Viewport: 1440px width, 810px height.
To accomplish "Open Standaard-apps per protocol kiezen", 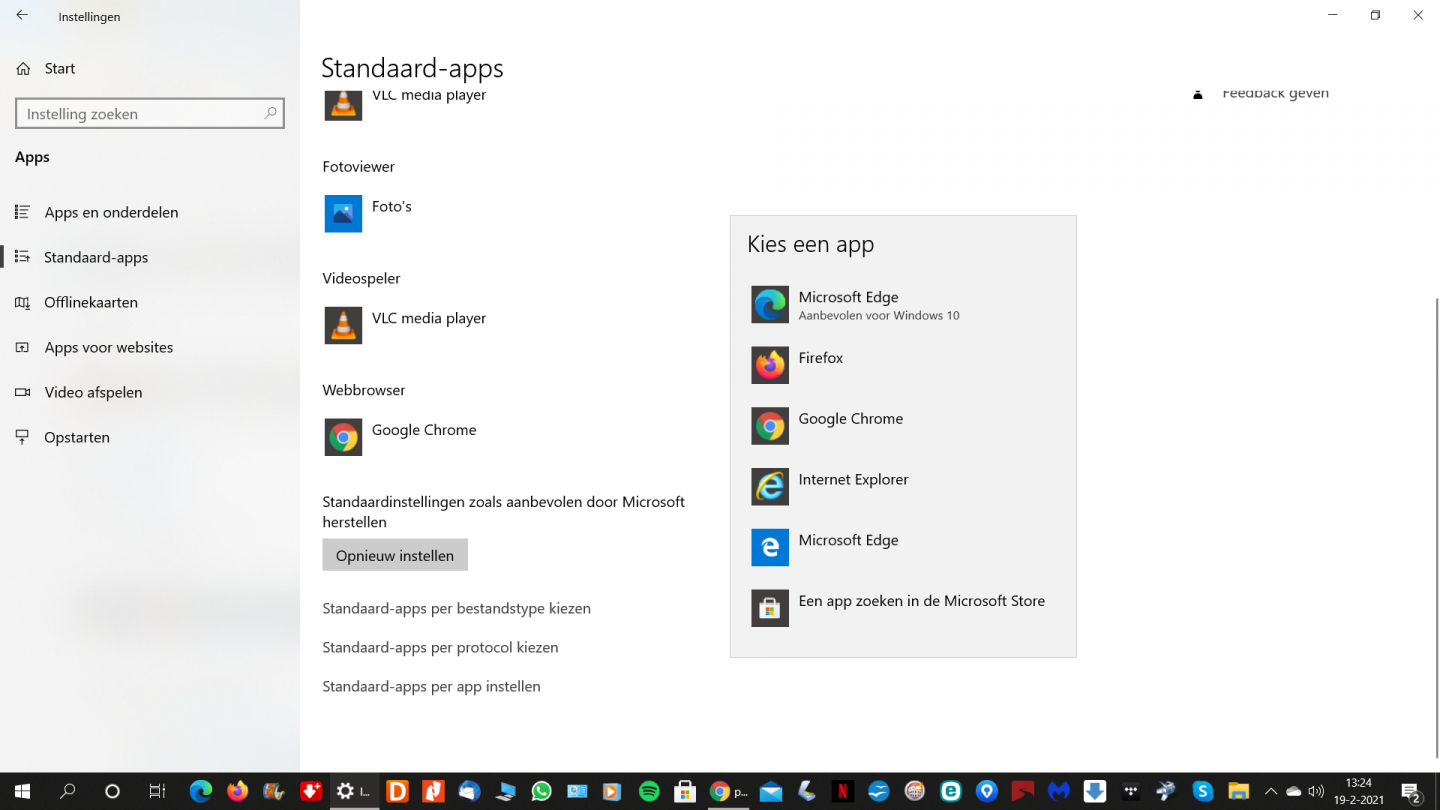I will tap(440, 647).
